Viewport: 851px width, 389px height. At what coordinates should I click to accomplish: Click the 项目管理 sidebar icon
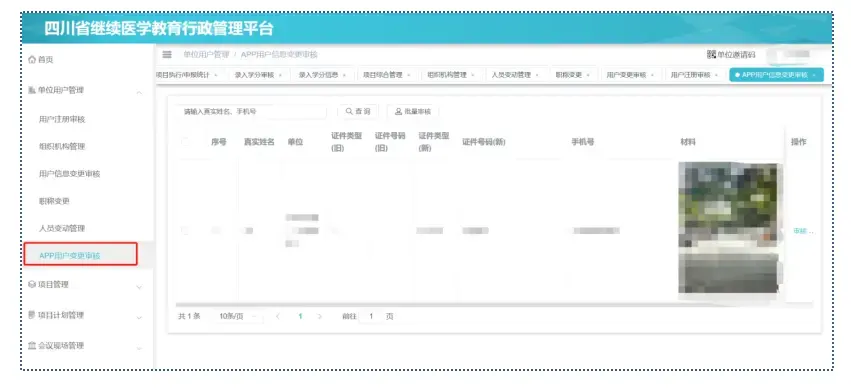coord(31,284)
